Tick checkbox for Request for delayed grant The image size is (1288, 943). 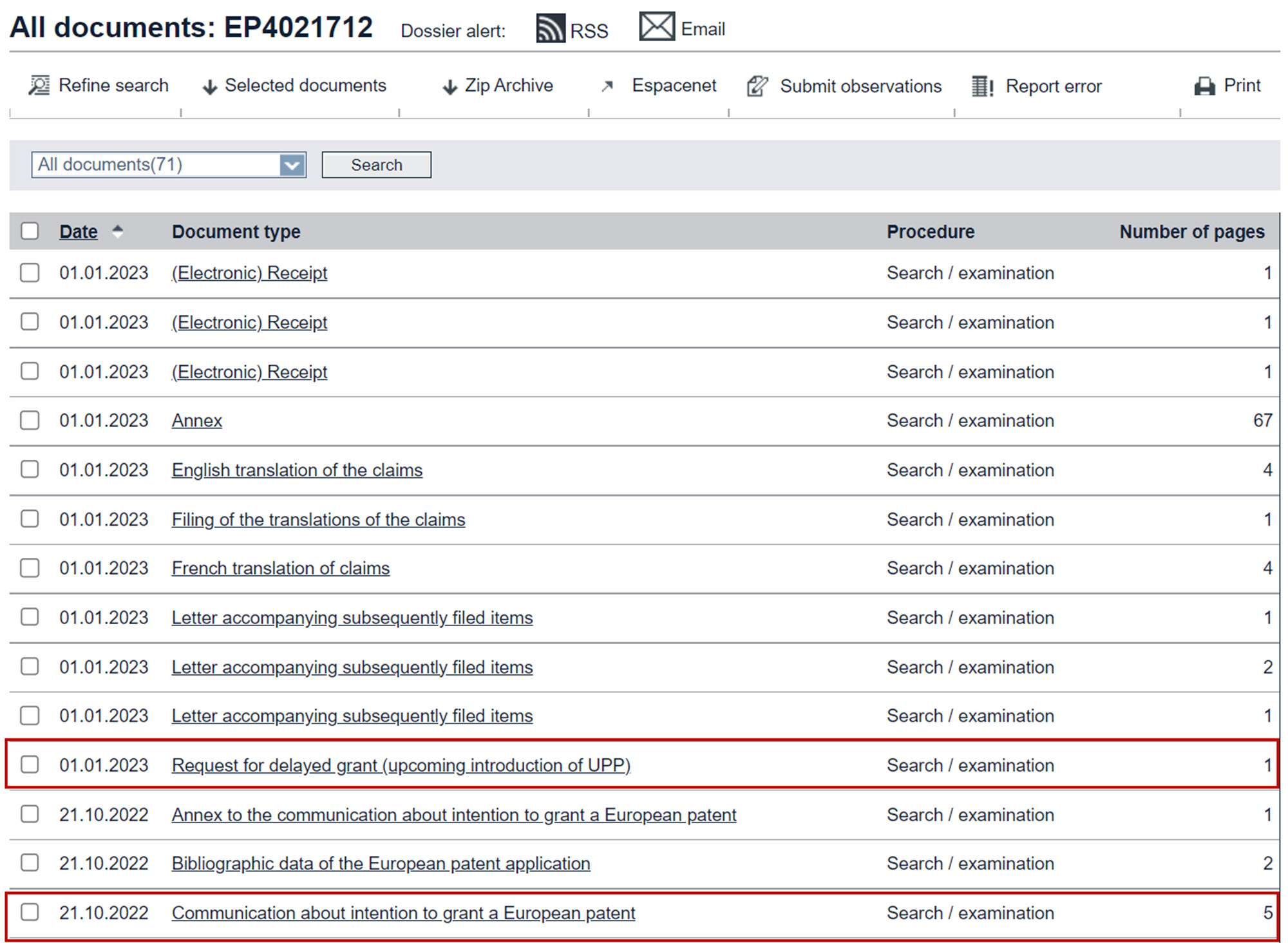coord(30,765)
